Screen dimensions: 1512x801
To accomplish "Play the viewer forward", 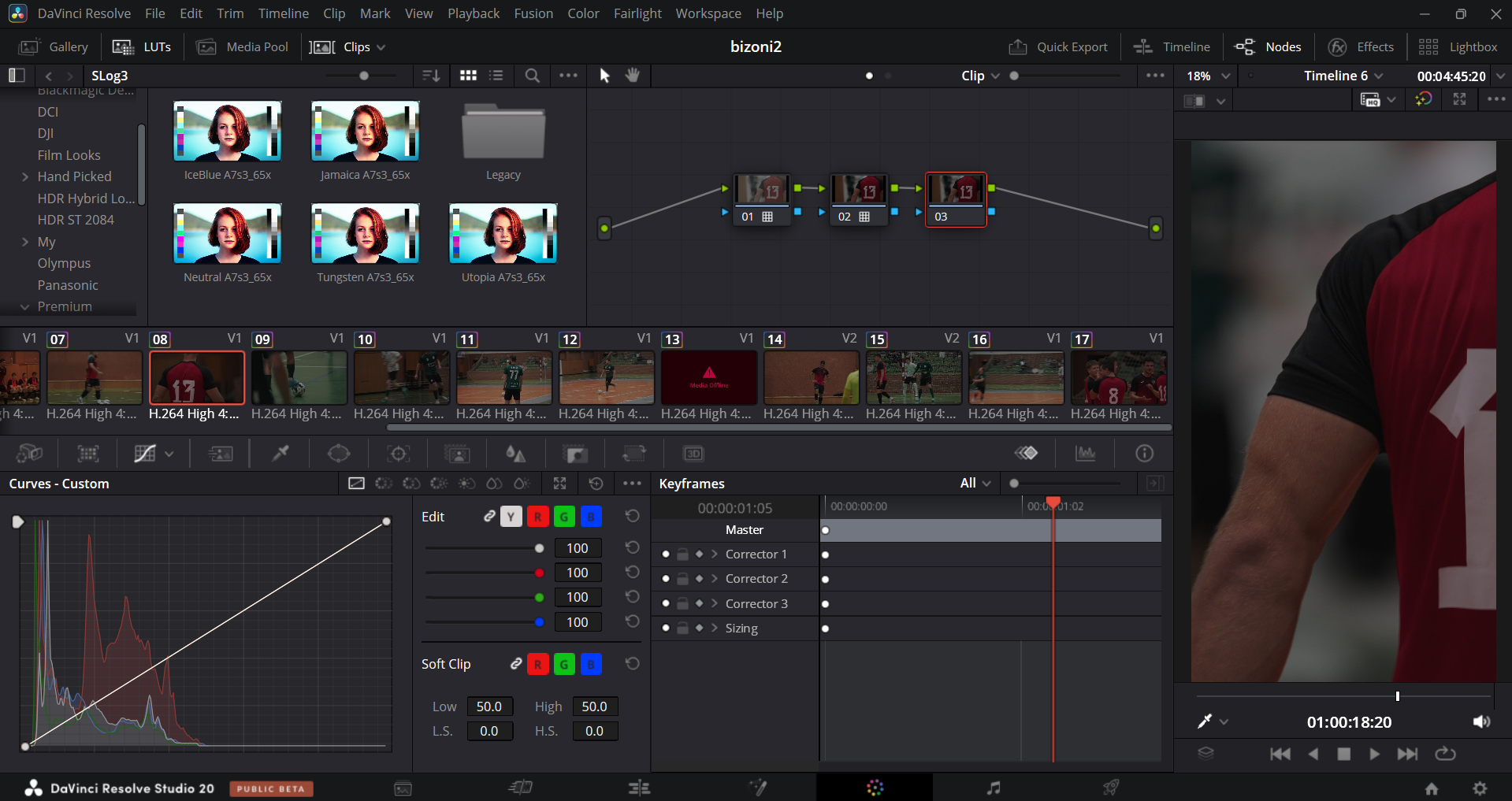I will click(x=1374, y=754).
